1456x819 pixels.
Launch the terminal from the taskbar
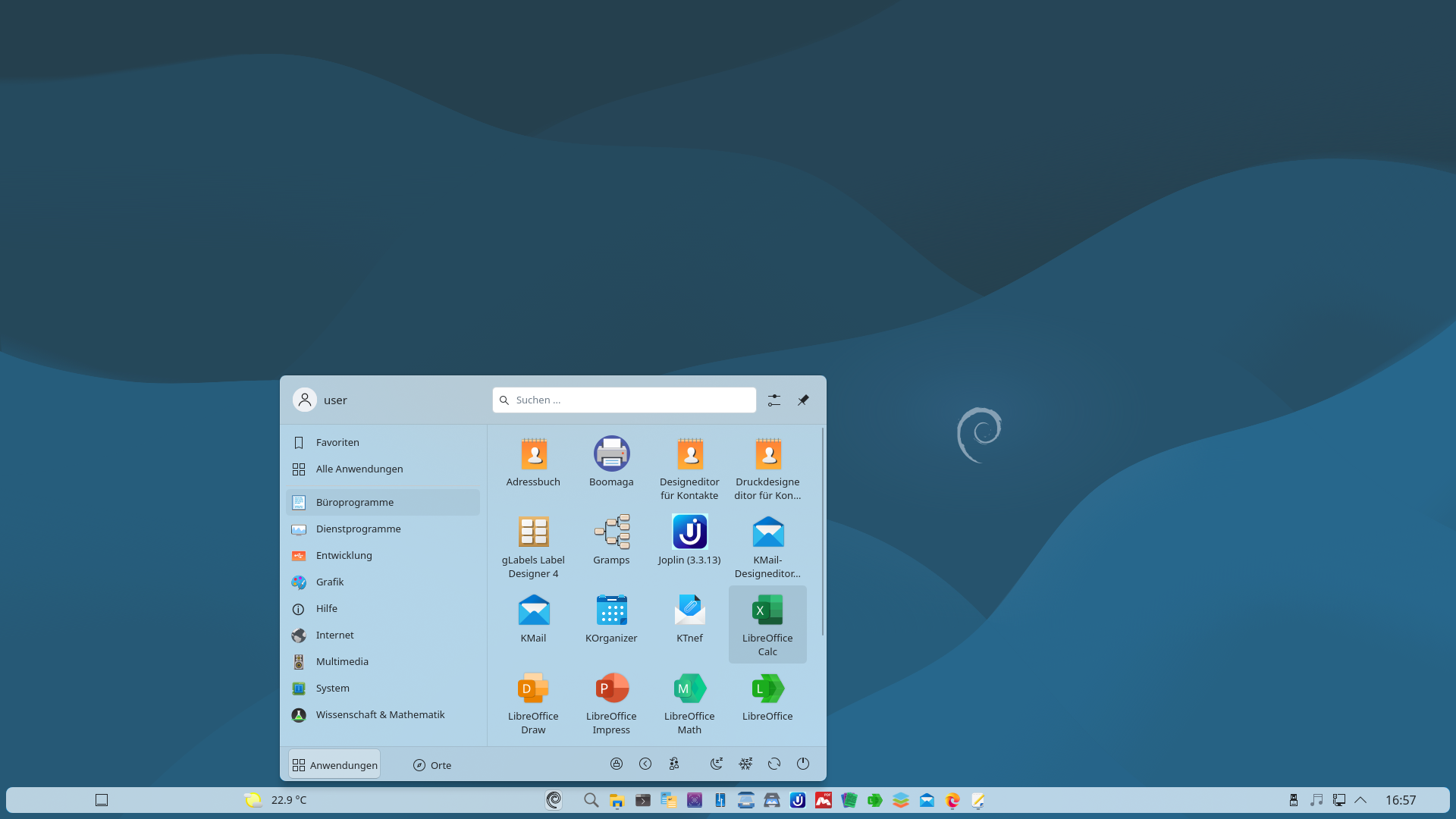642,799
